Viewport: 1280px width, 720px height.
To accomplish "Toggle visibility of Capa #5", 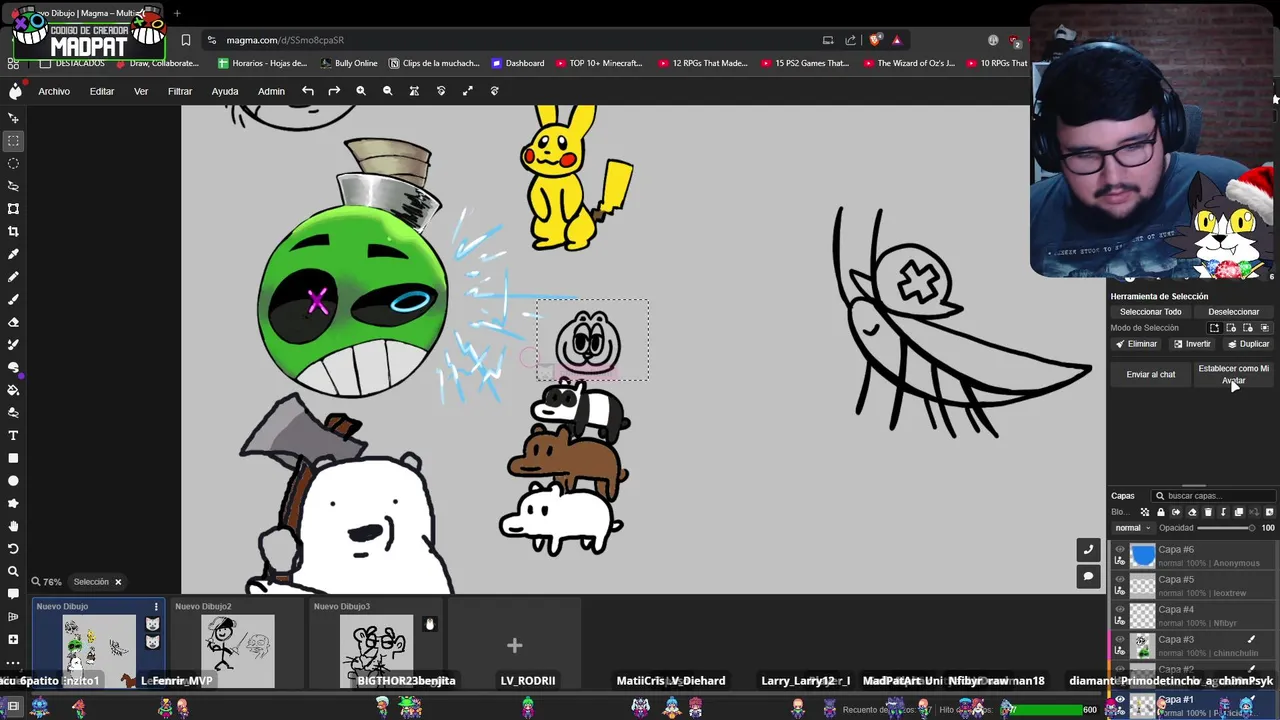I will point(1120,580).
